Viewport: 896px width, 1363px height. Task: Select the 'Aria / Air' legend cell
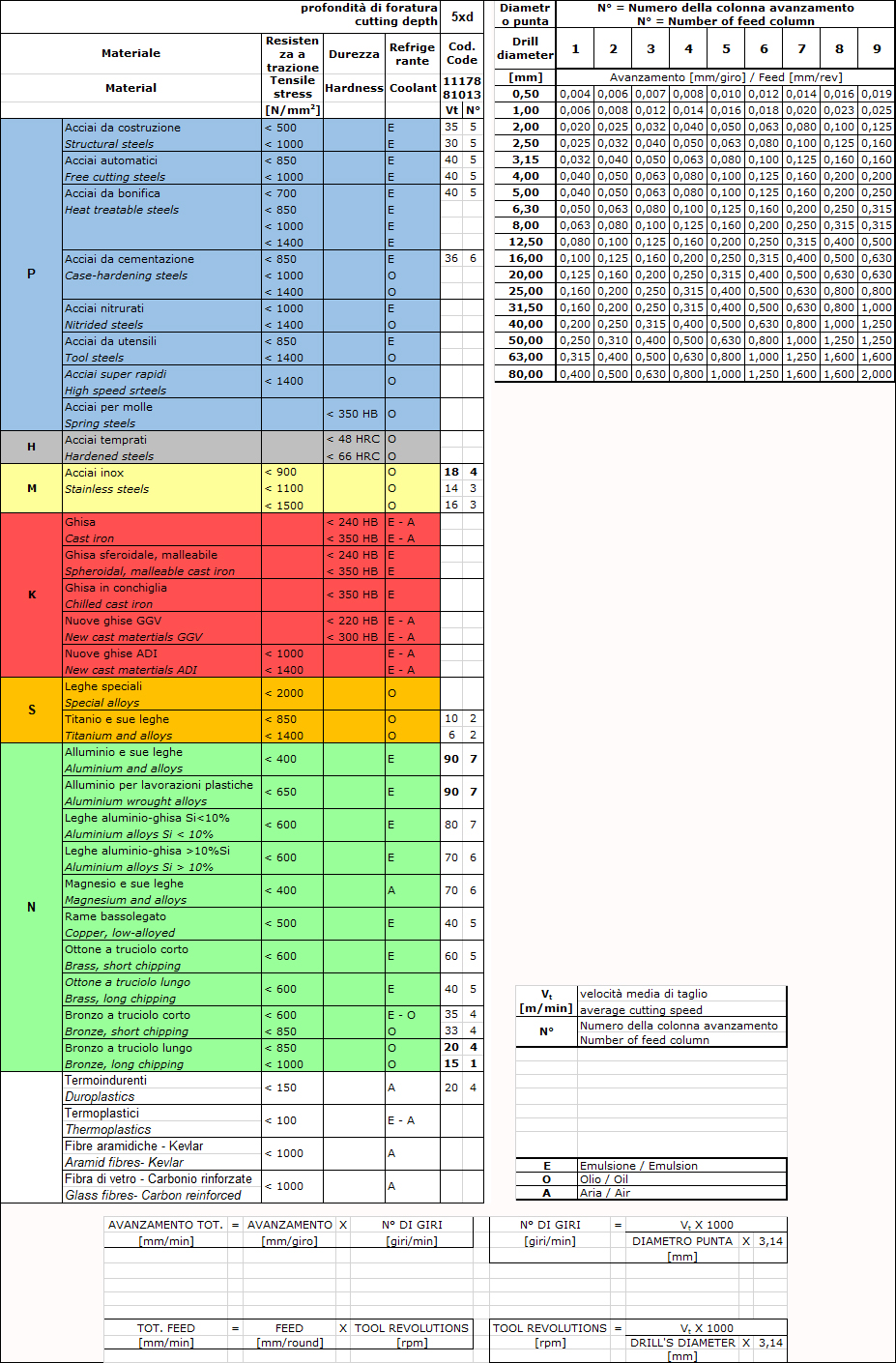[x=681, y=1193]
